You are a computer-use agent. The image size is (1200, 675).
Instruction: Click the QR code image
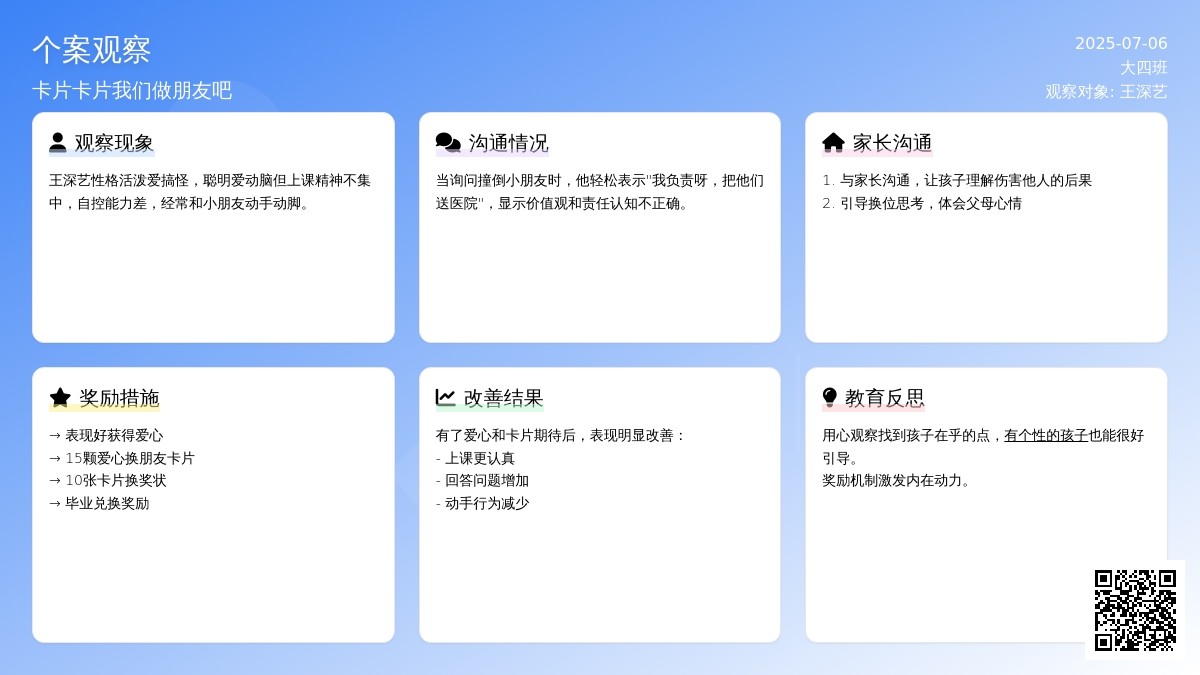(x=1135, y=610)
